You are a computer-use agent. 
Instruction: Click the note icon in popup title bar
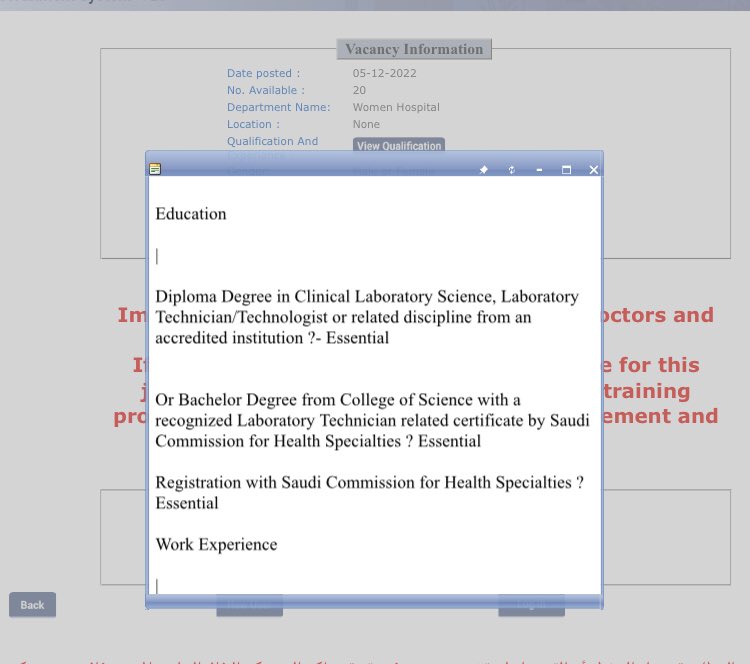155,169
